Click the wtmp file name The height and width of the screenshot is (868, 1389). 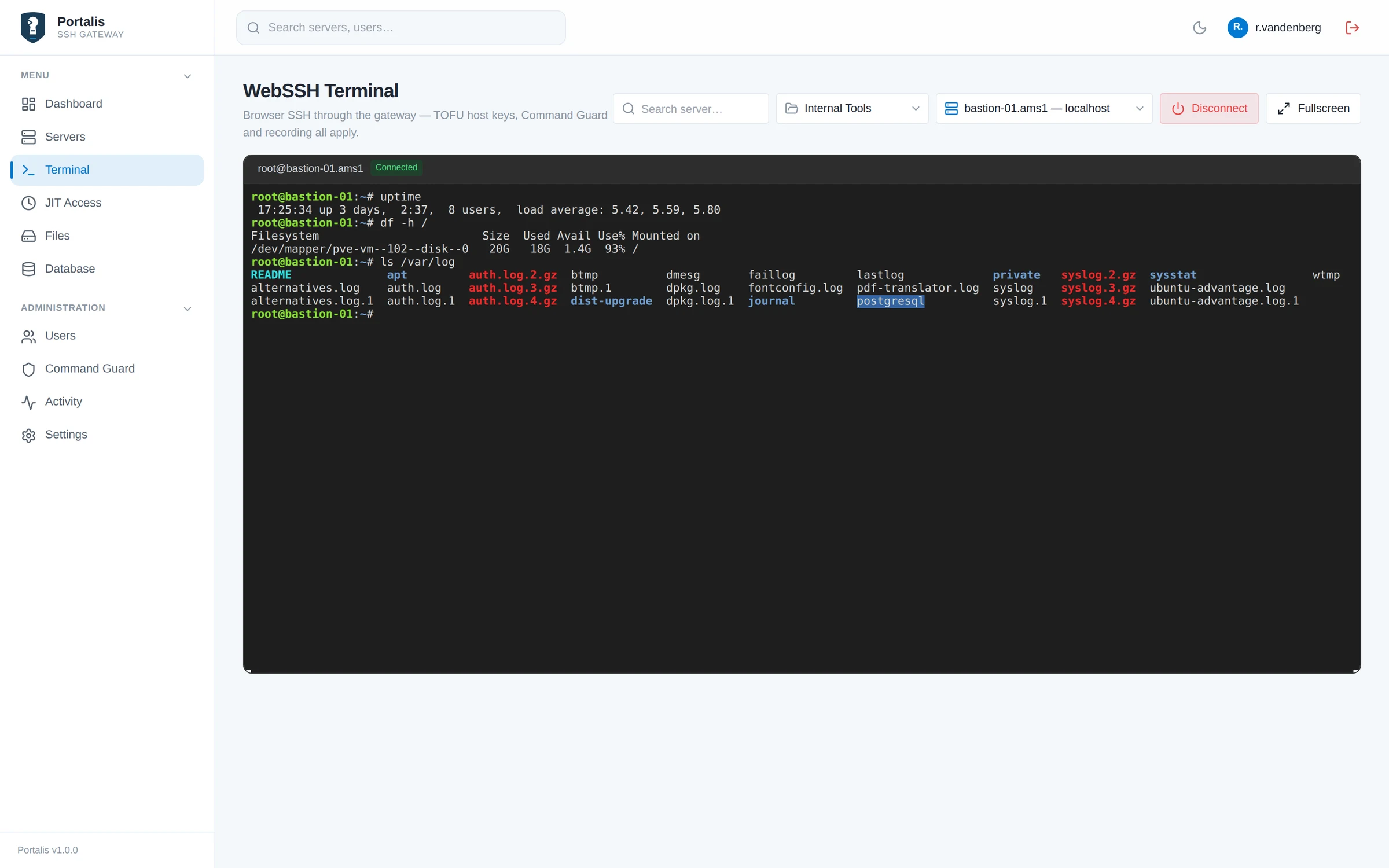pos(1326,275)
